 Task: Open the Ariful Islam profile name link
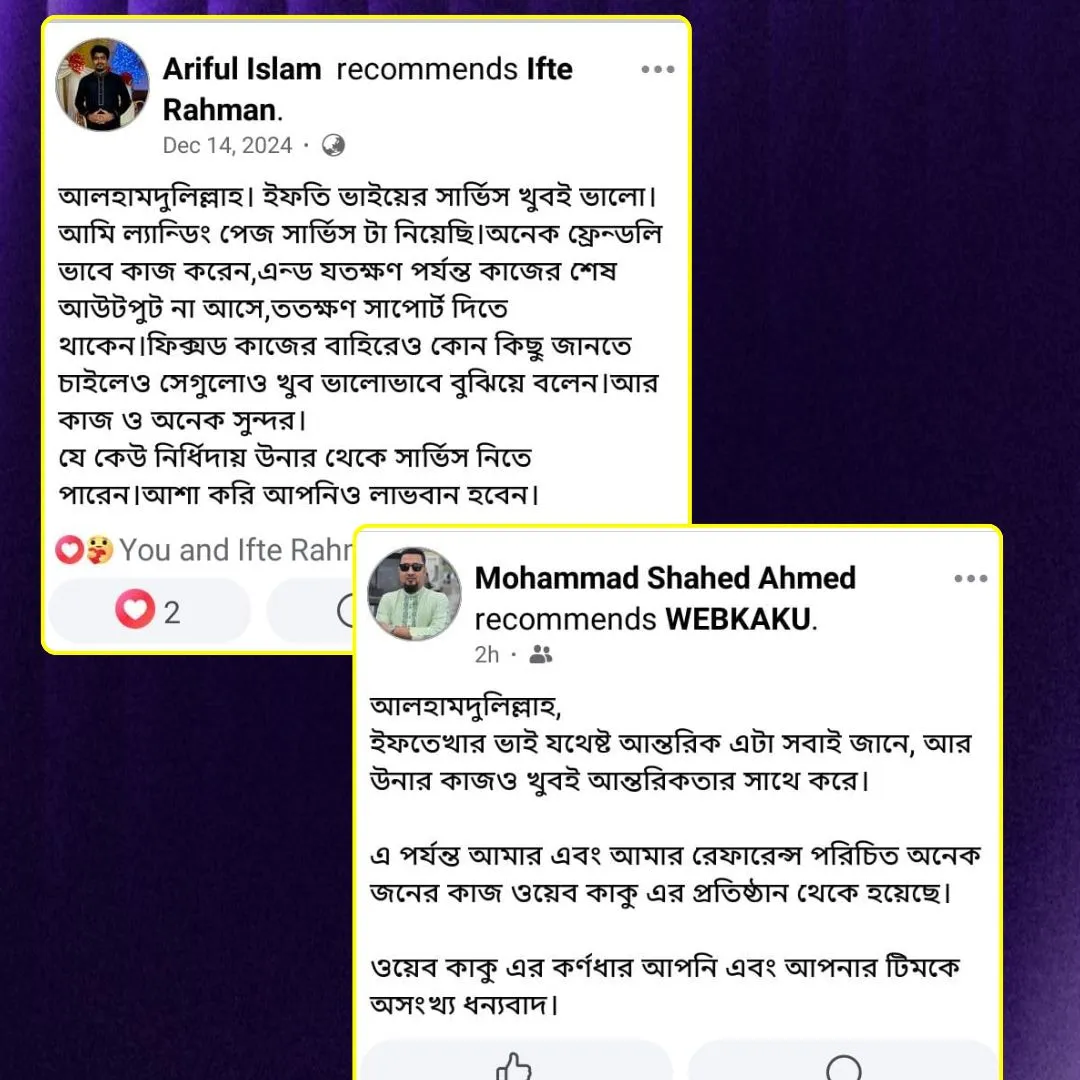click(x=242, y=69)
